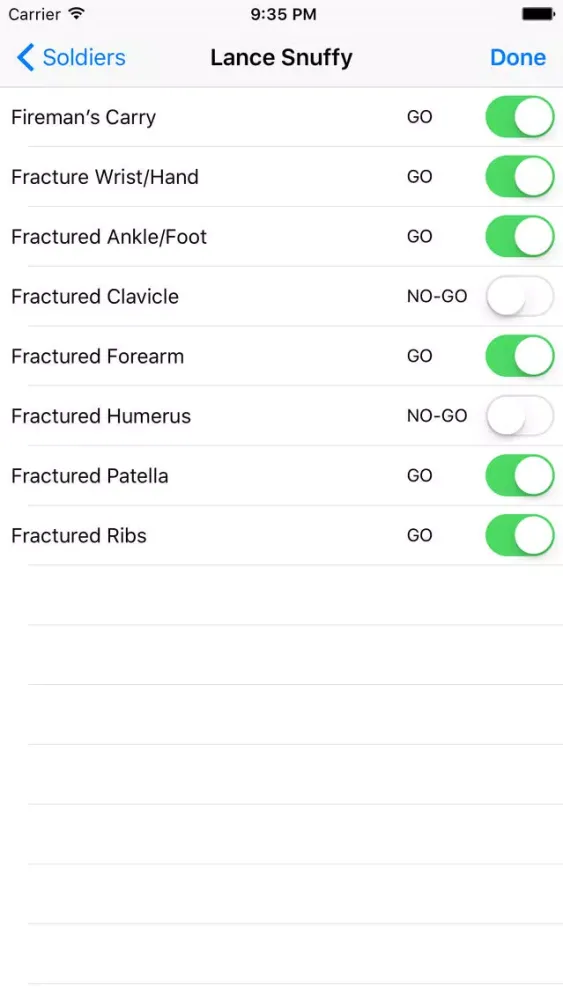Screen dimensions: 563x1000
Task: Tap the 9:35 PM clock
Action: click(283, 14)
